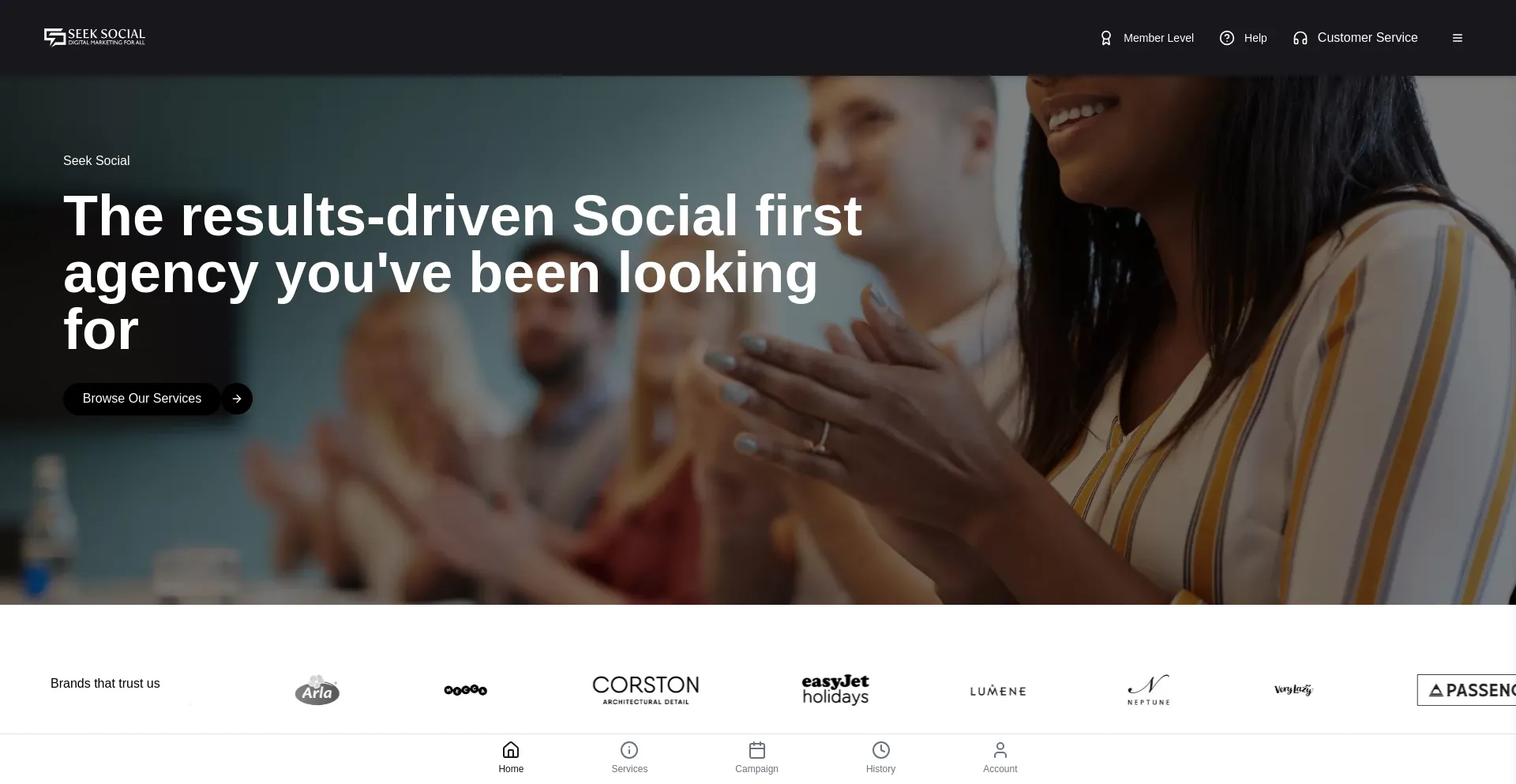The image size is (1516, 784).
Task: Click the arrow button beside Browse Our Services
Action: [x=237, y=399]
